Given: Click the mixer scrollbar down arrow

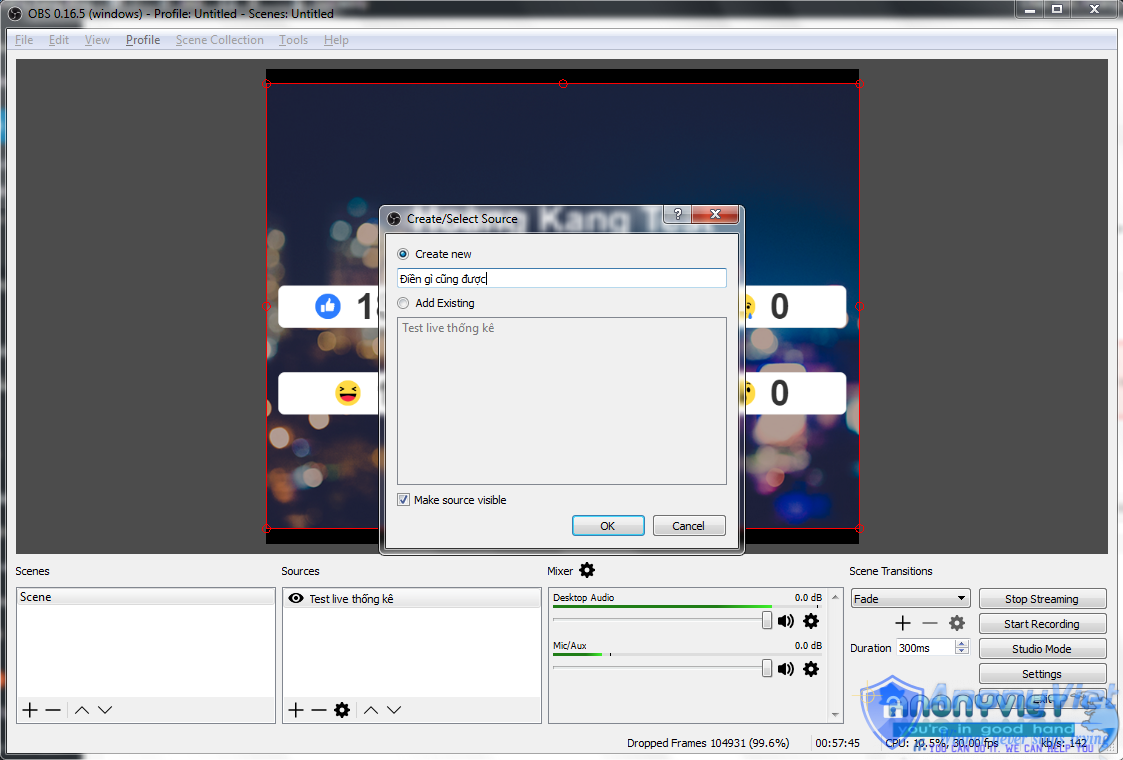Looking at the screenshot, I should point(835,714).
